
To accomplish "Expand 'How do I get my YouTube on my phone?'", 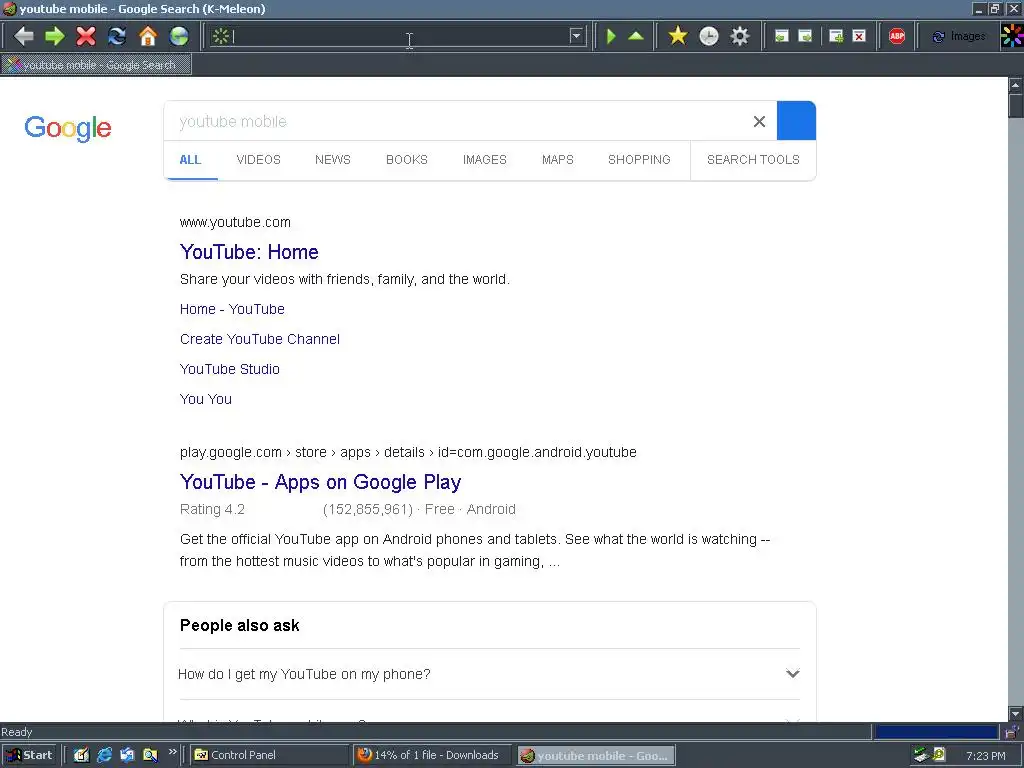I will [x=304, y=674].
